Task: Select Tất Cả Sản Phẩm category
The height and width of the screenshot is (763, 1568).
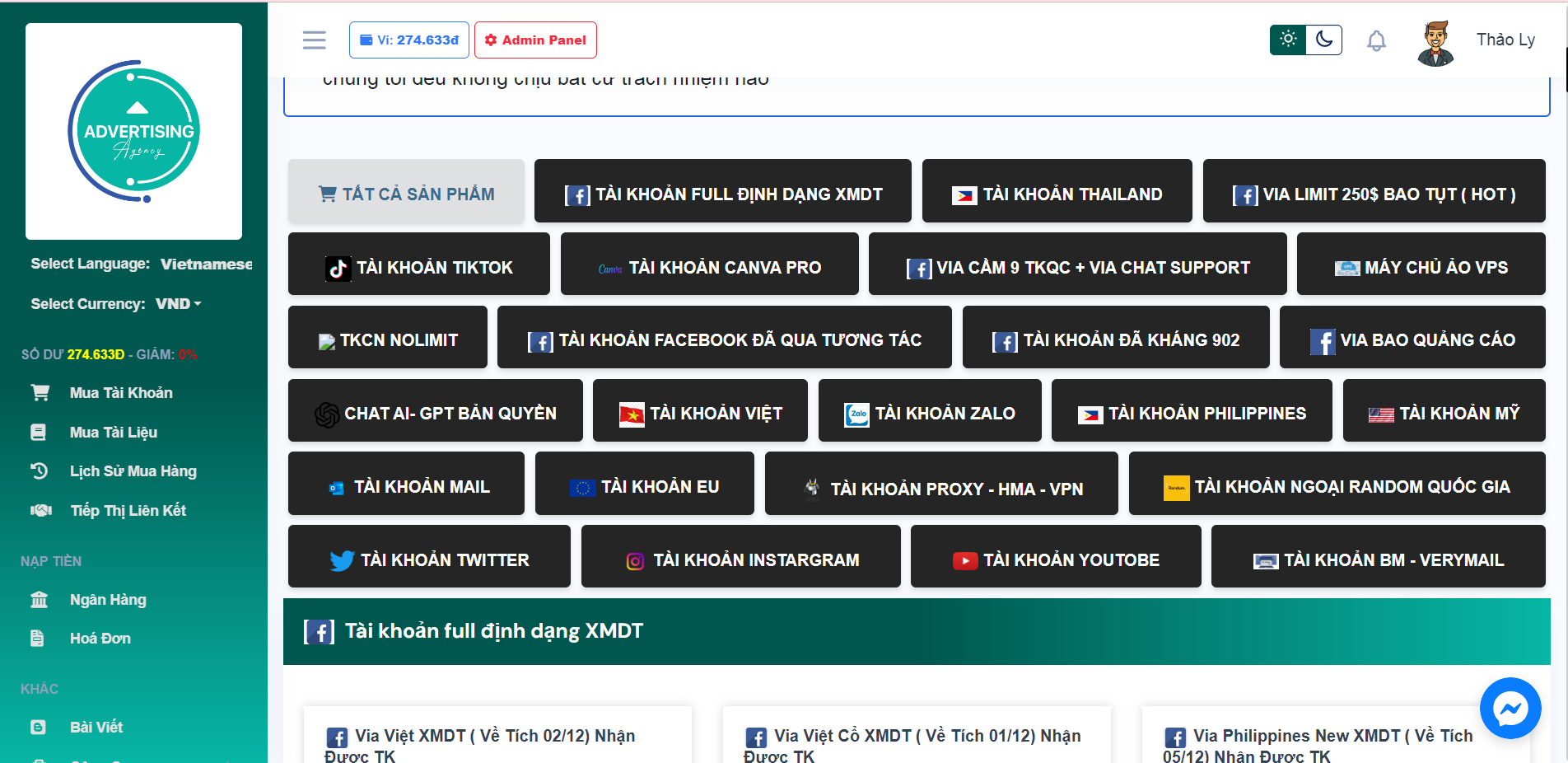Action: 406,191
